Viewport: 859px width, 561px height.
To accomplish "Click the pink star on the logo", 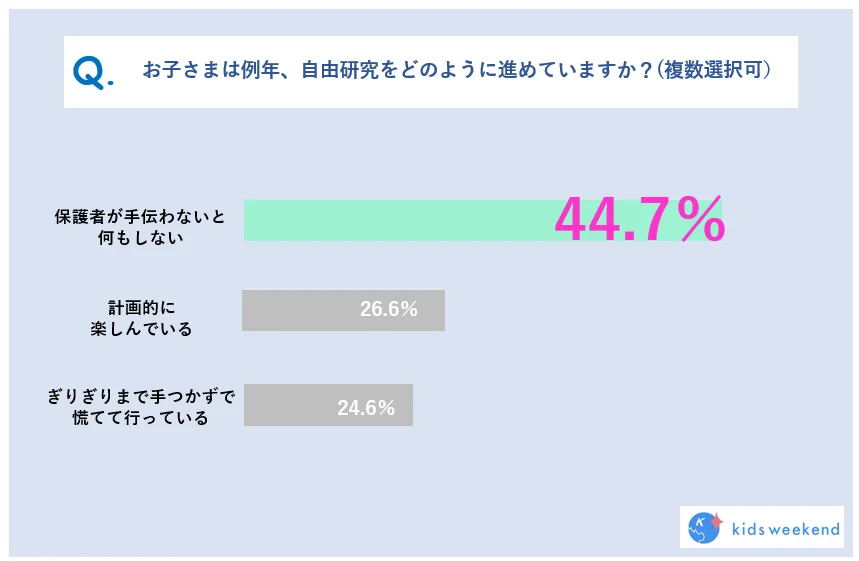I will coord(715,520).
